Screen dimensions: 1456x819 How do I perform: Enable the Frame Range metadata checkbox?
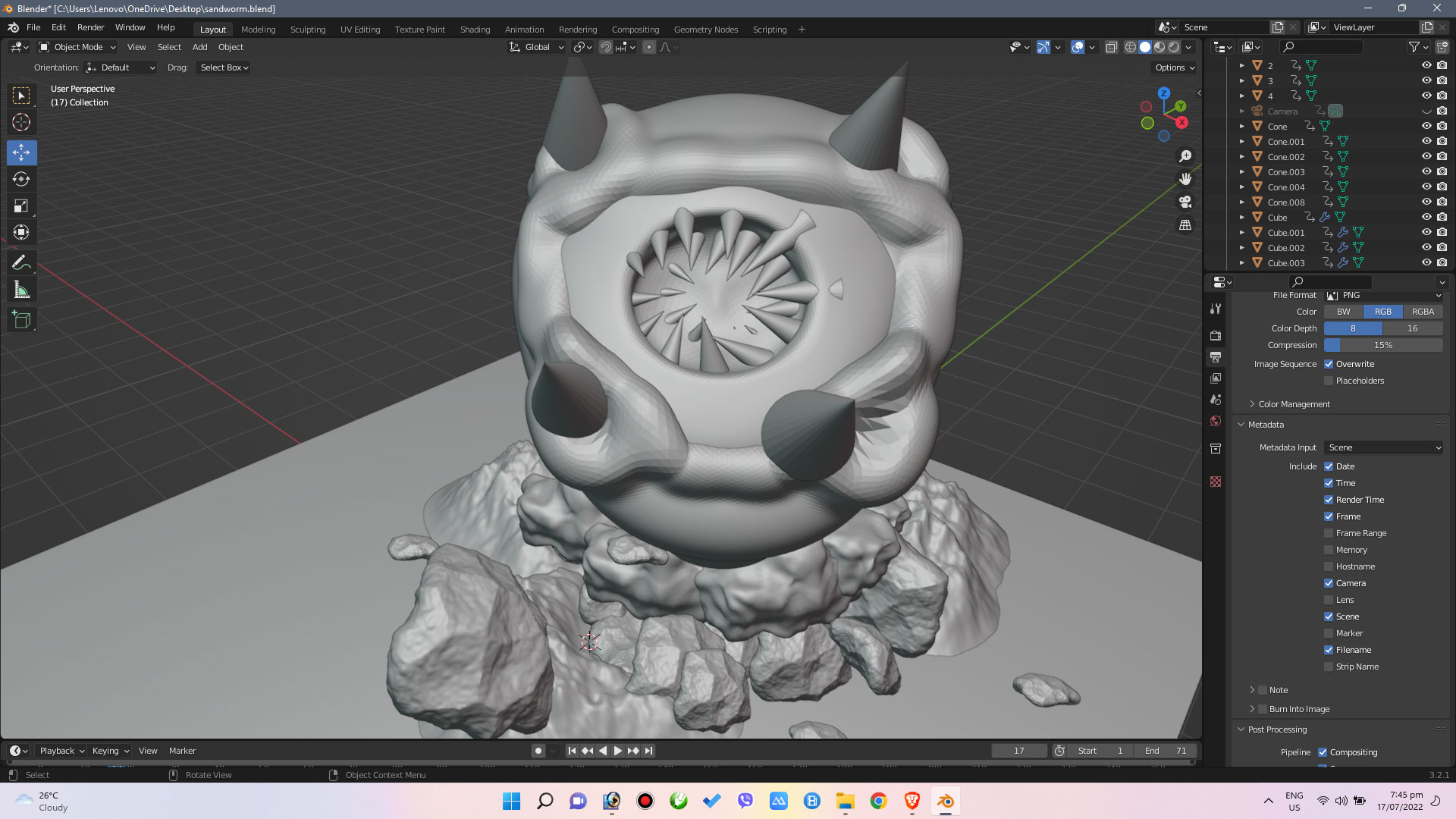point(1329,533)
